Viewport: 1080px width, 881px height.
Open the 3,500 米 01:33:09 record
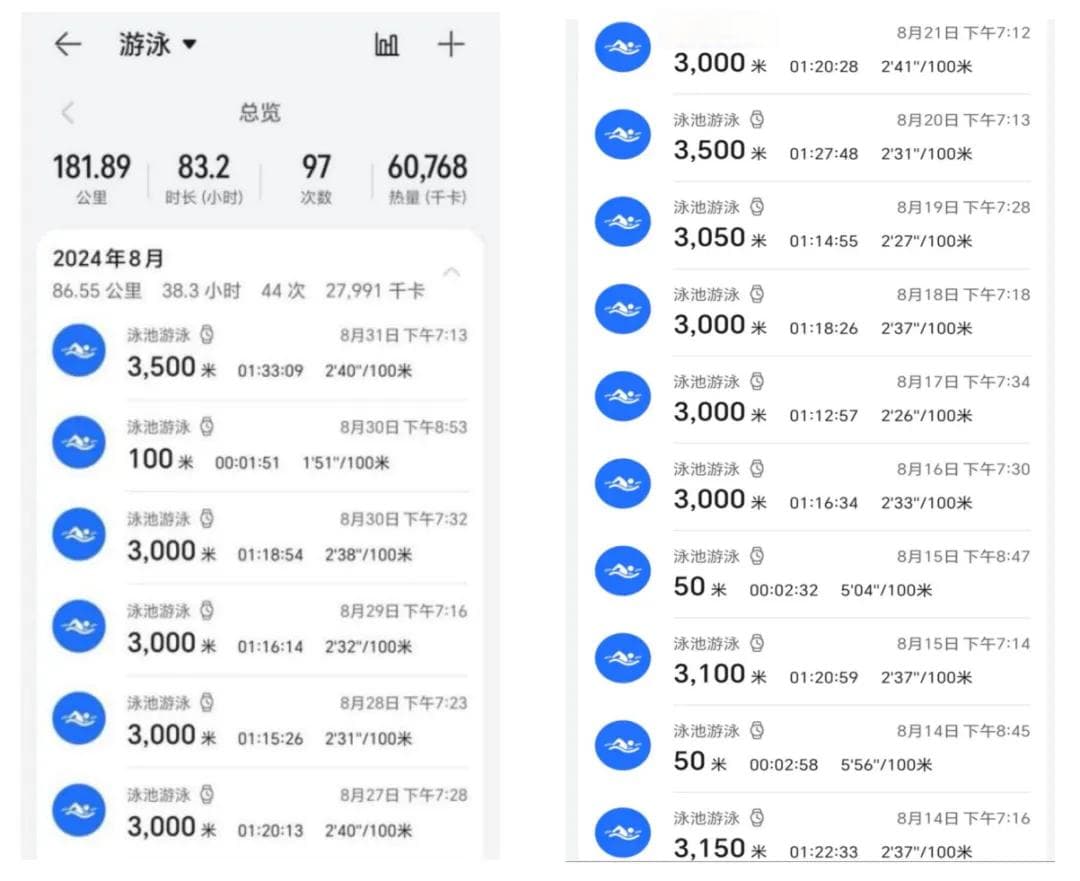(x=260, y=353)
